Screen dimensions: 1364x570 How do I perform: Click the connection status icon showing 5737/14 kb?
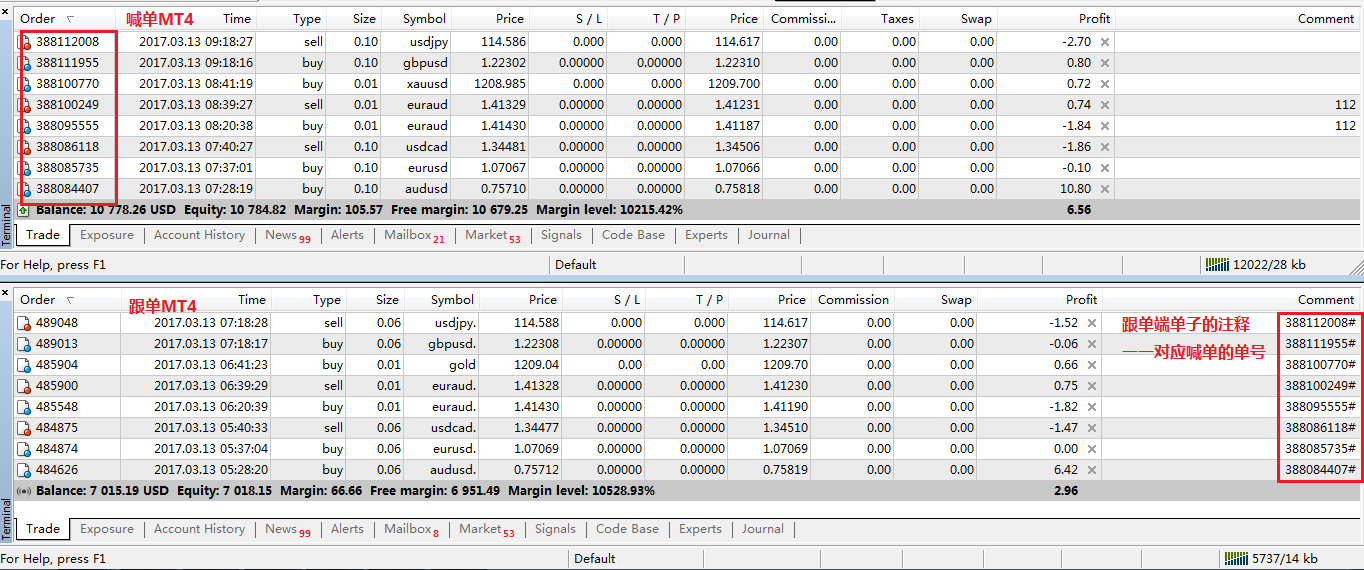pos(1236,559)
